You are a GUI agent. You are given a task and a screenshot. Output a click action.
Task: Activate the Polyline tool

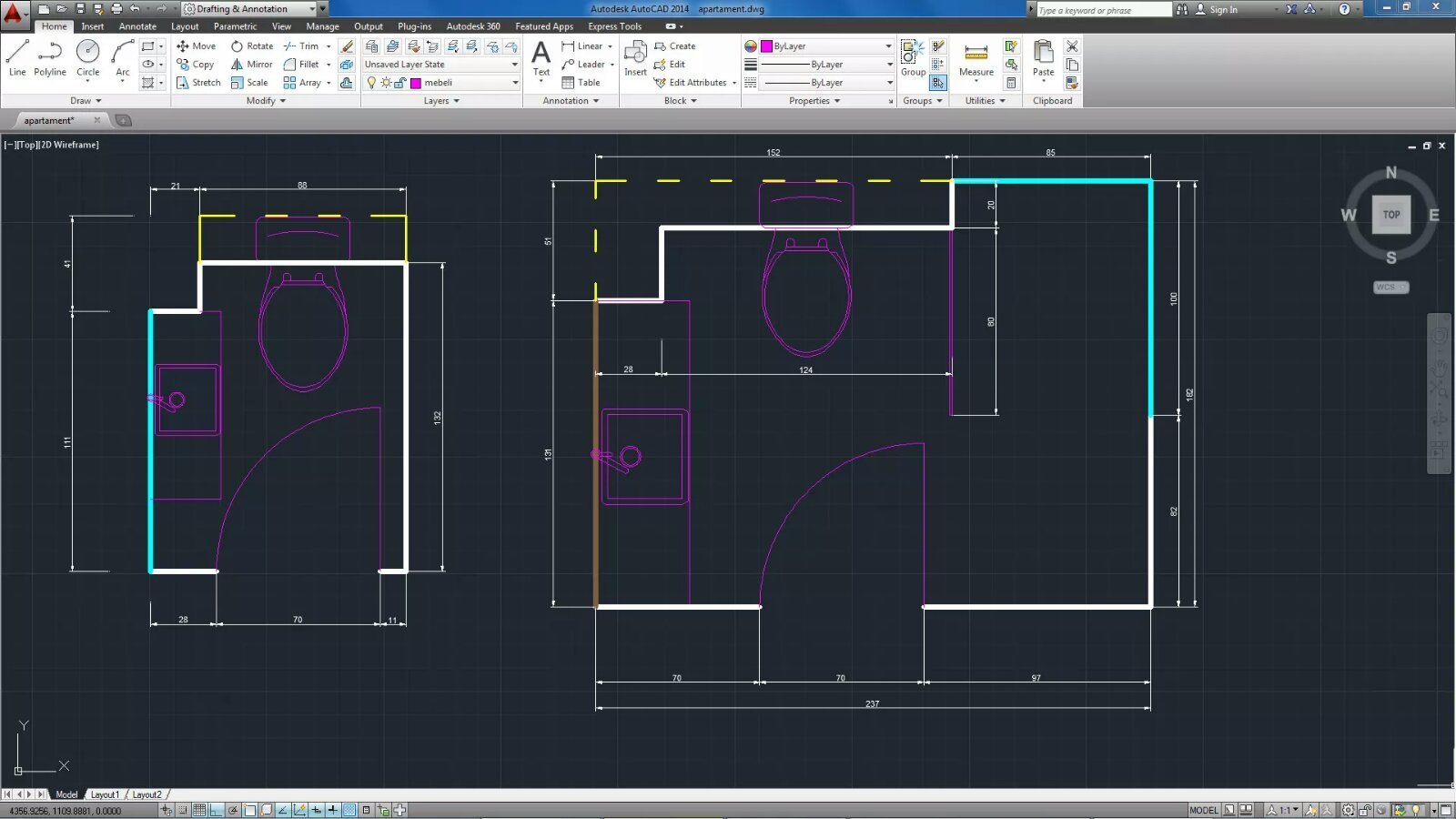(50, 57)
